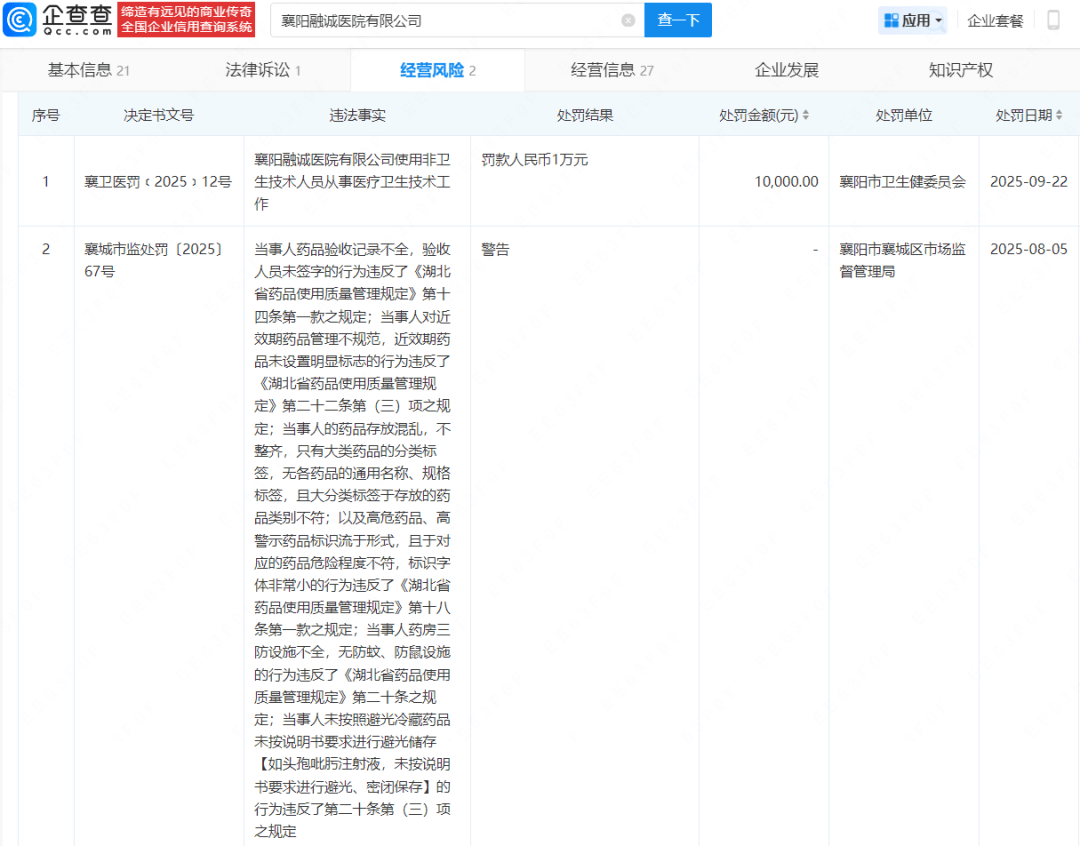Click decision number 襄卫医罚〔2025〕12号
This screenshot has width=1080, height=846.
tap(158, 182)
